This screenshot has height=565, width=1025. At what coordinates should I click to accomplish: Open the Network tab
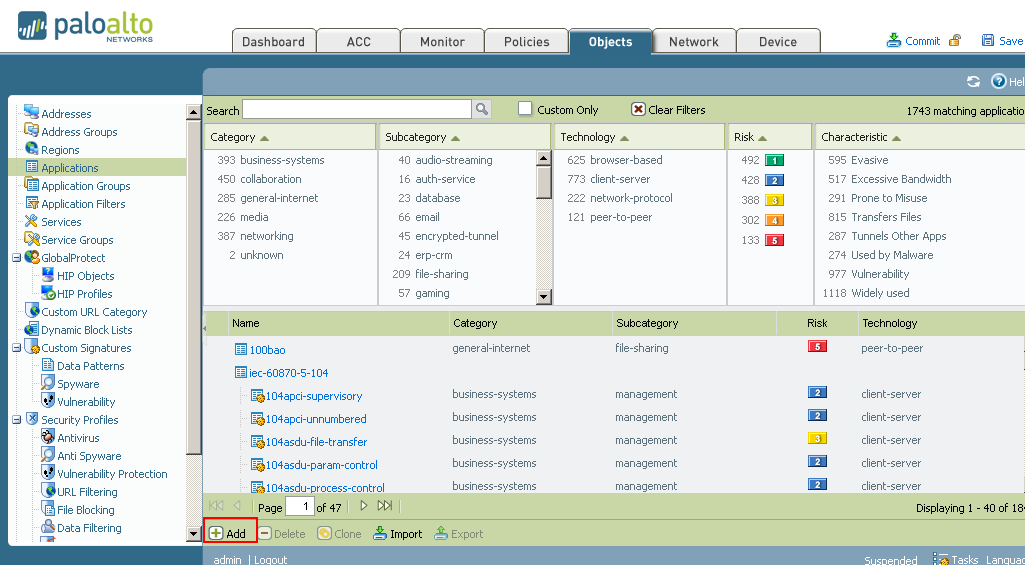tap(694, 41)
